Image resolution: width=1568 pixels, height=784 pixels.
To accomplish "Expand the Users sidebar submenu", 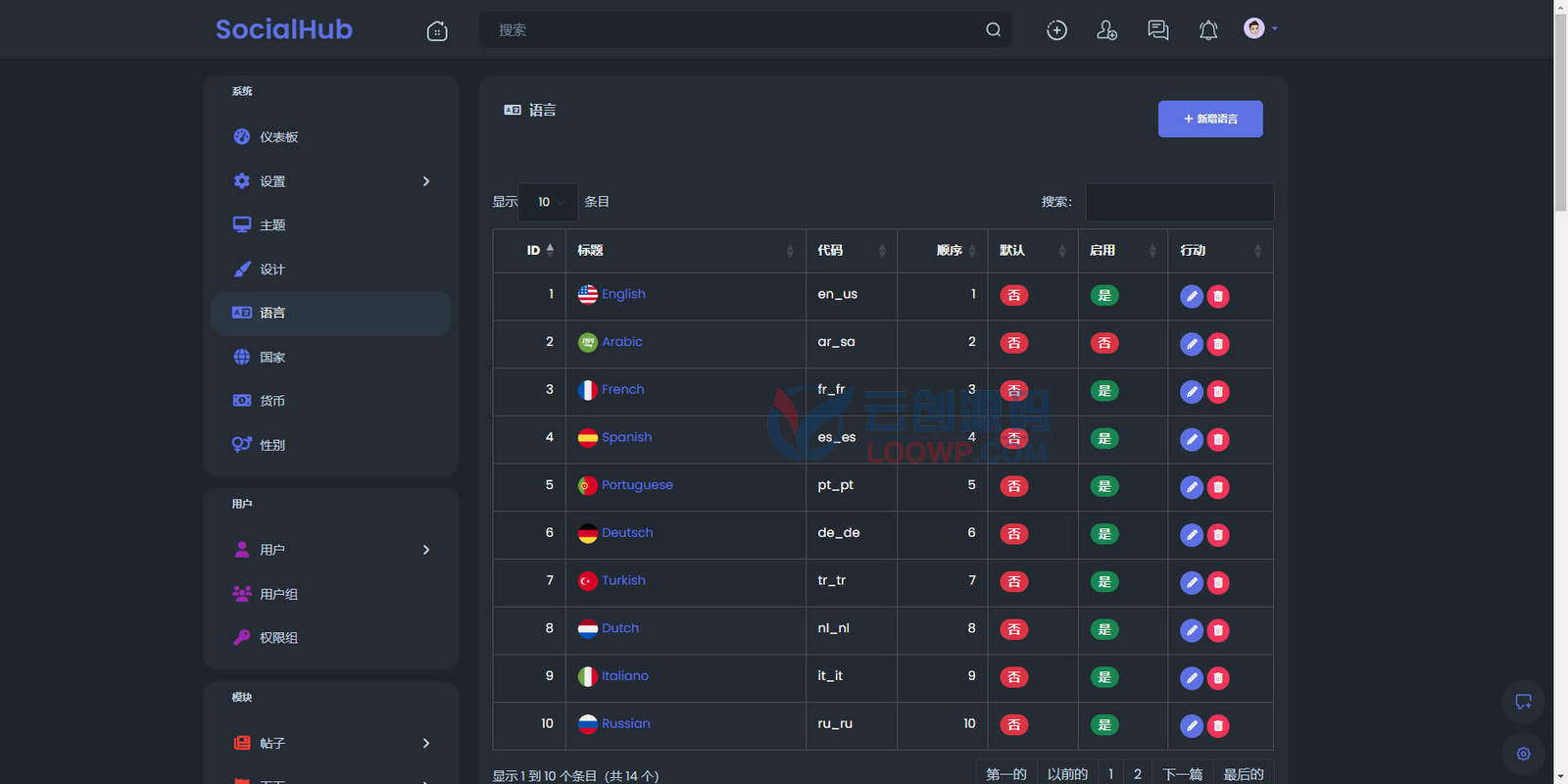I will [x=331, y=550].
